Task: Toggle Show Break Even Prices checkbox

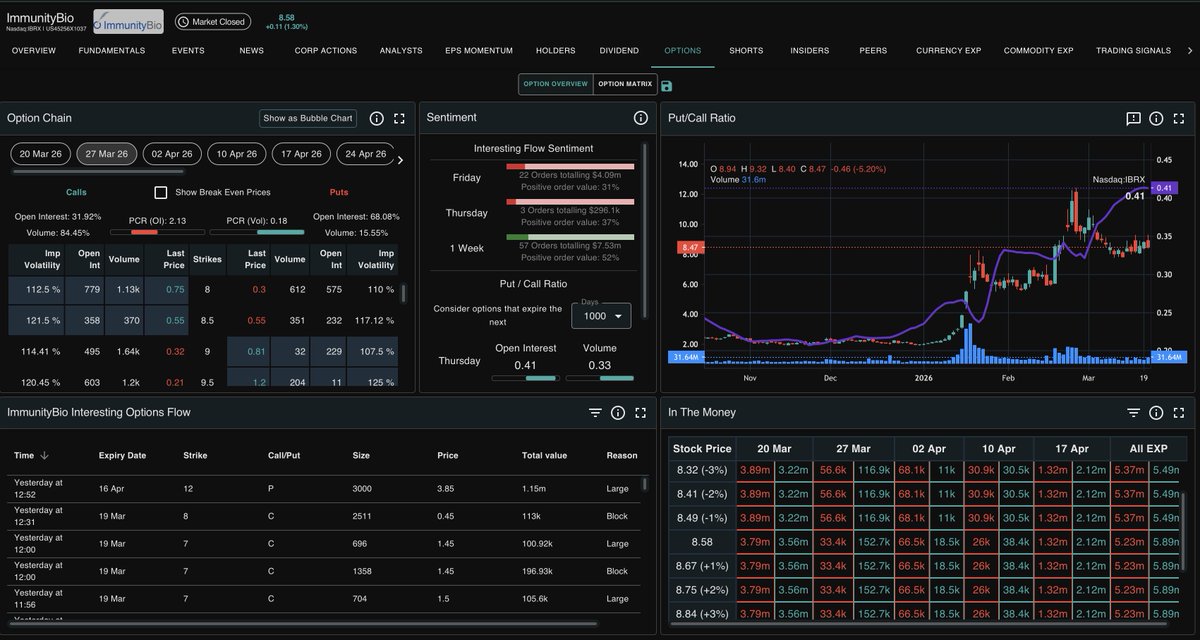Action: point(161,192)
